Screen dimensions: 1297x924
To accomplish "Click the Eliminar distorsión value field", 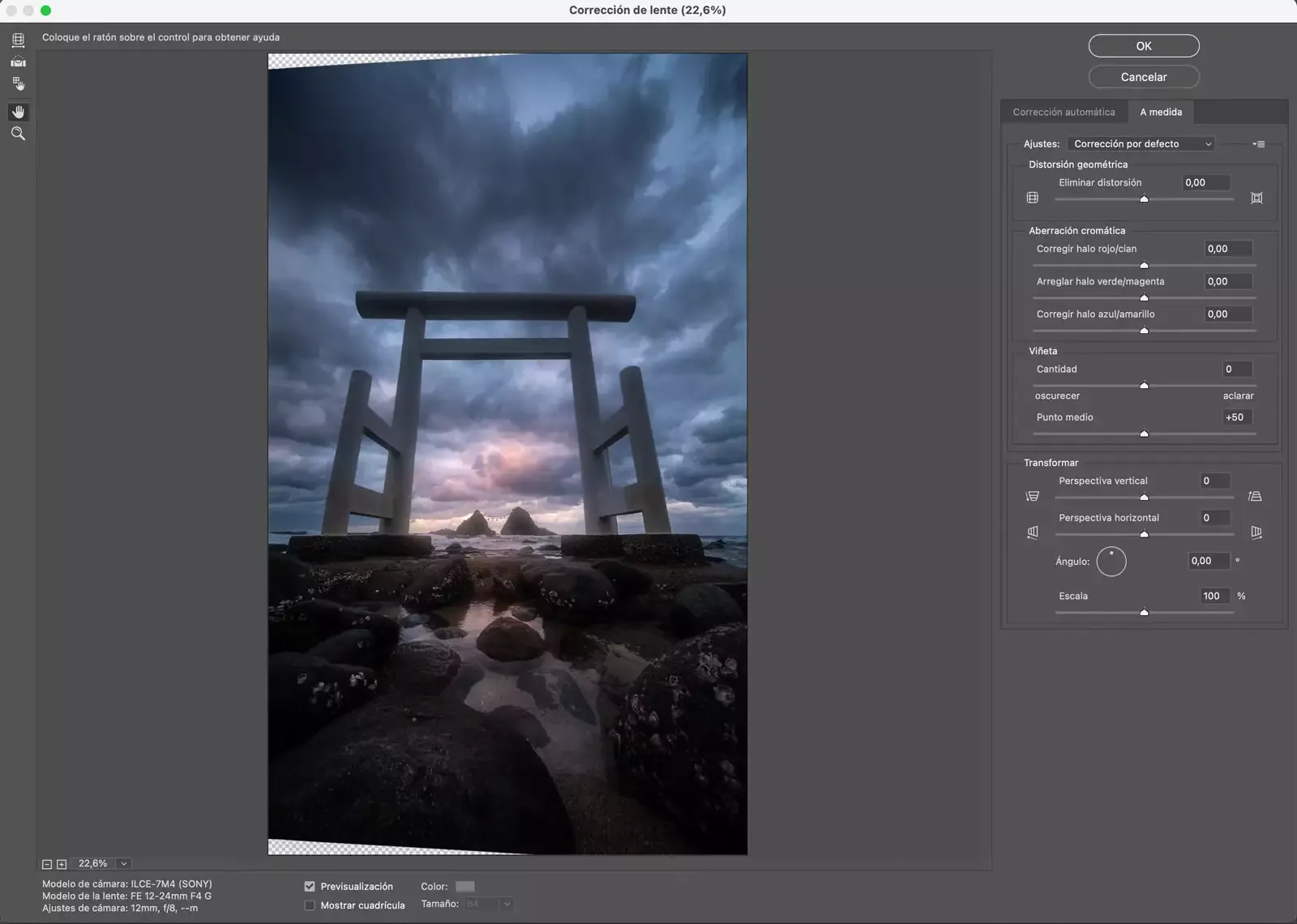I will tap(1206, 182).
